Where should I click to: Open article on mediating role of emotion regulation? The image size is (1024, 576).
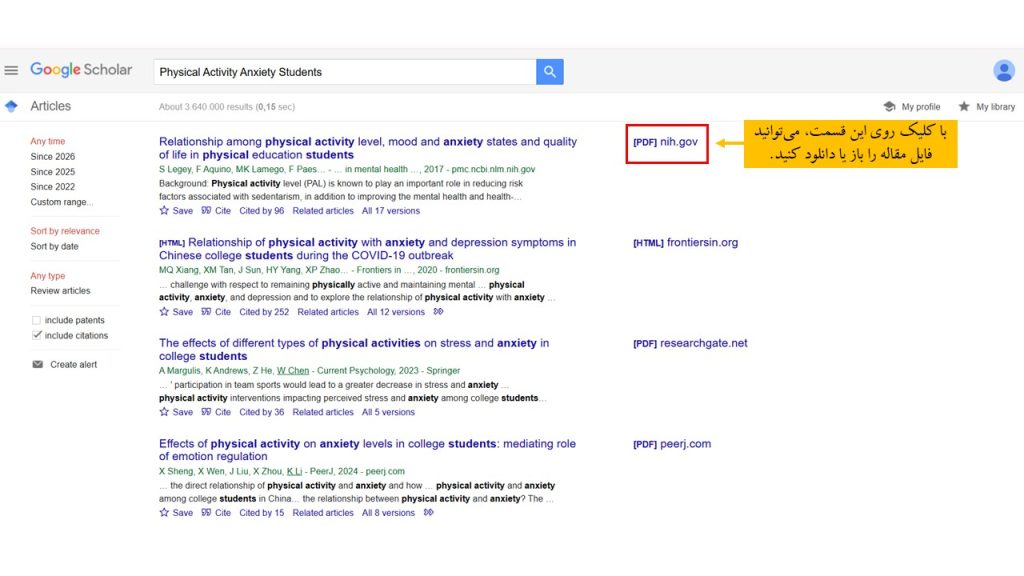click(x=367, y=450)
